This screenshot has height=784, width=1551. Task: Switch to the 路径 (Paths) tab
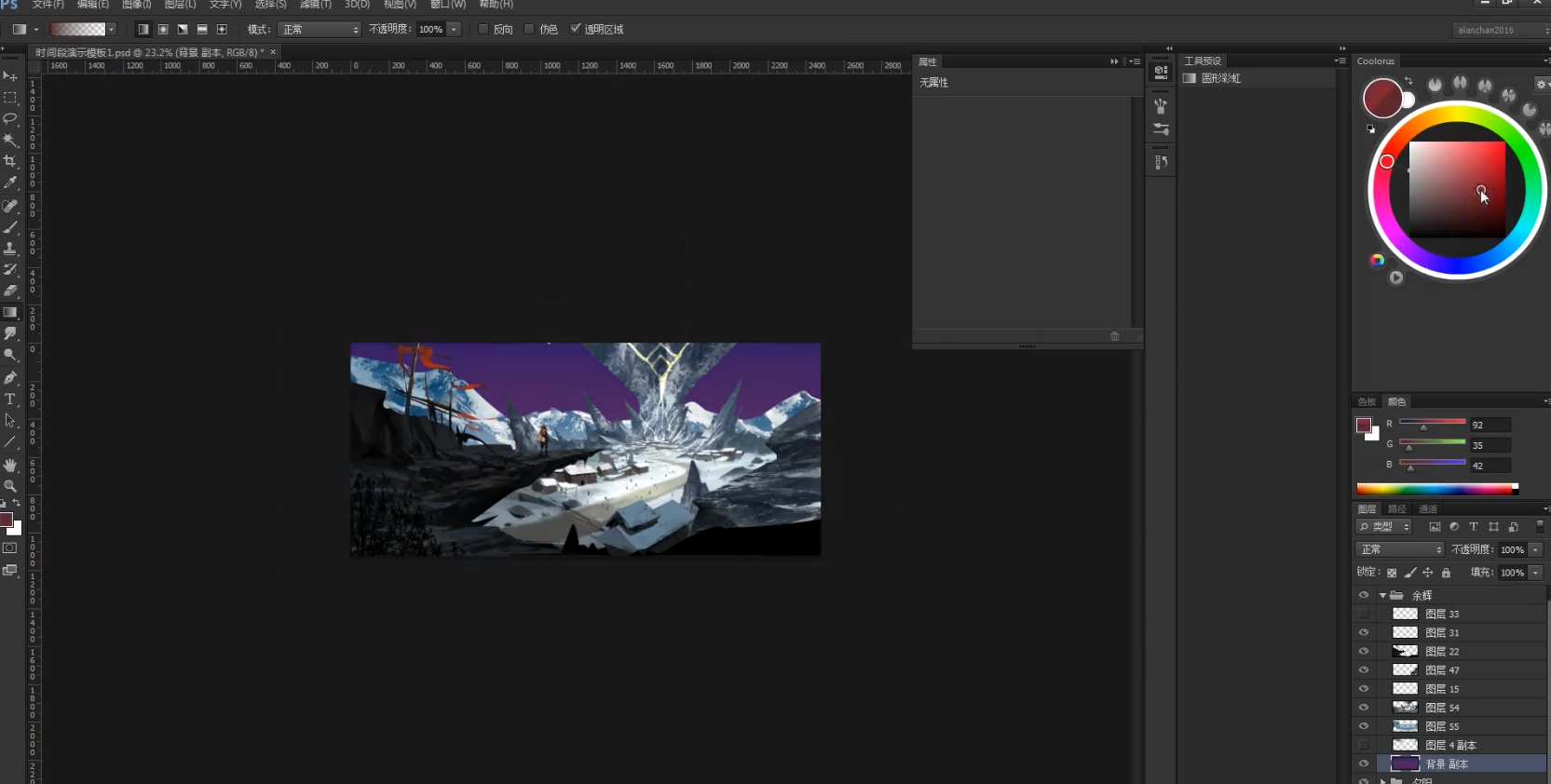[x=1396, y=509]
